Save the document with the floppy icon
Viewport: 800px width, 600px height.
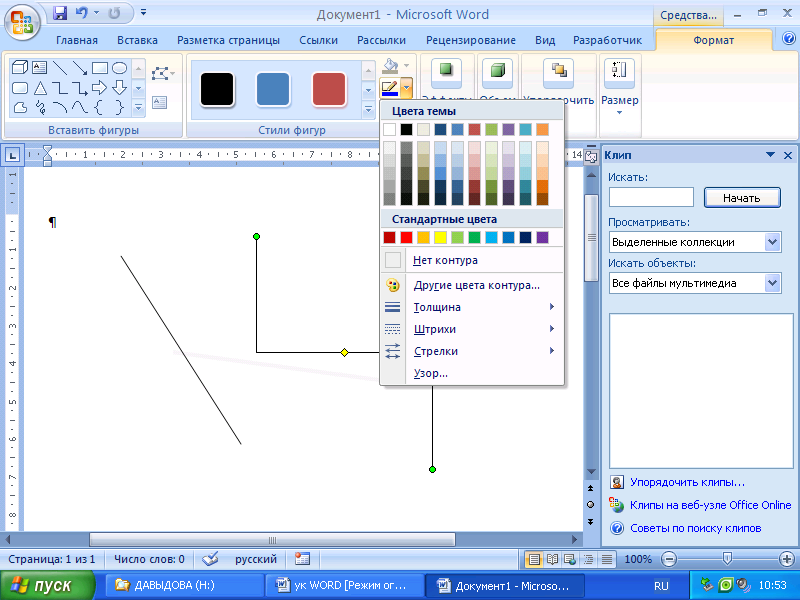click(60, 13)
